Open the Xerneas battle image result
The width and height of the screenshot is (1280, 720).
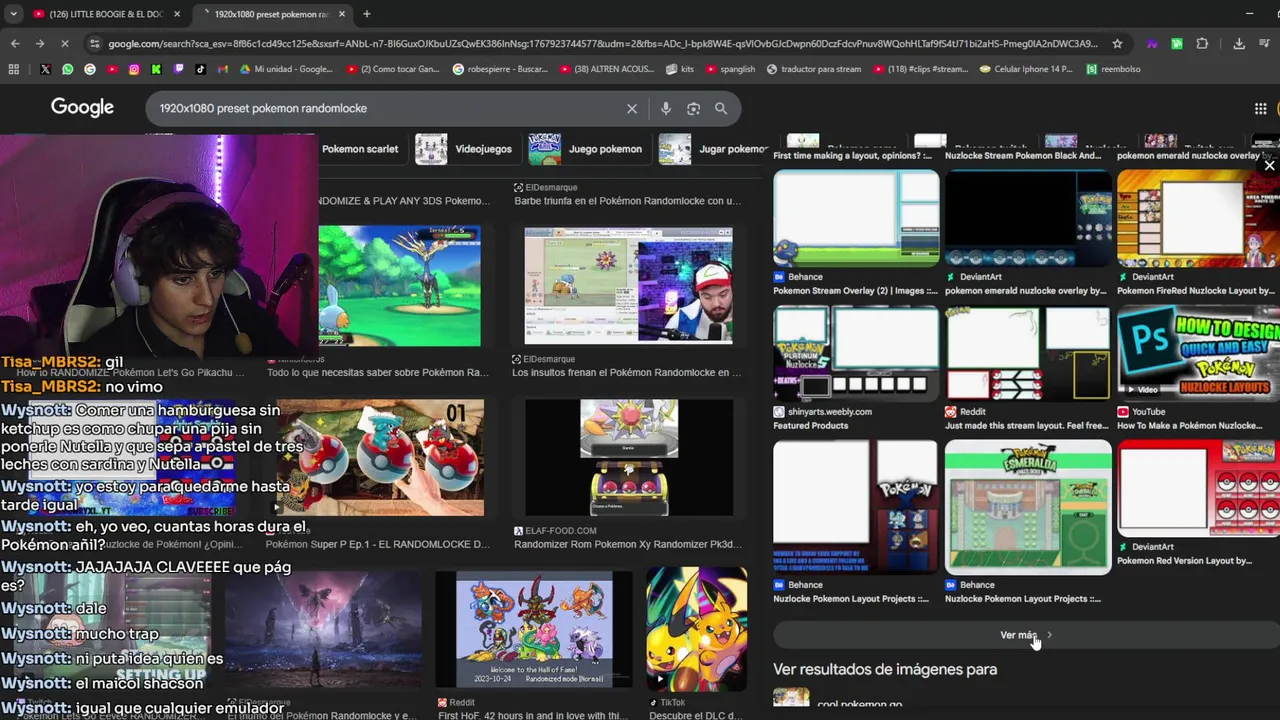(399, 286)
